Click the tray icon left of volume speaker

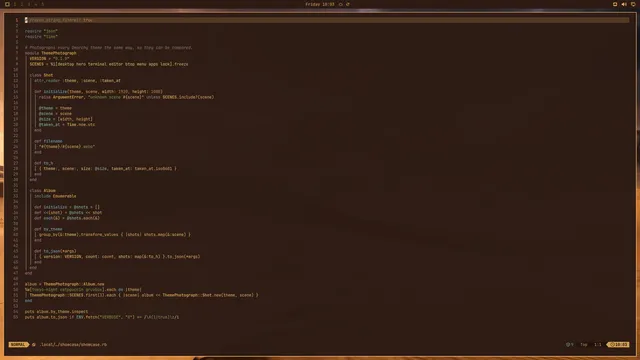[615, 4]
